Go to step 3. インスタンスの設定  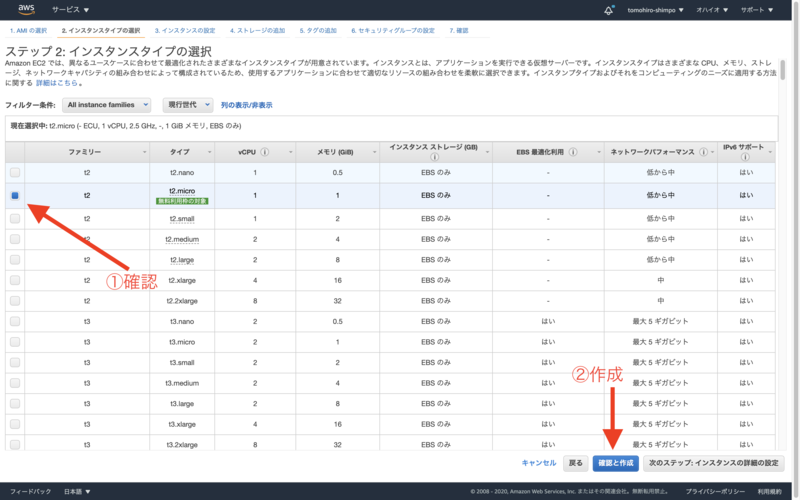[x=185, y=31]
